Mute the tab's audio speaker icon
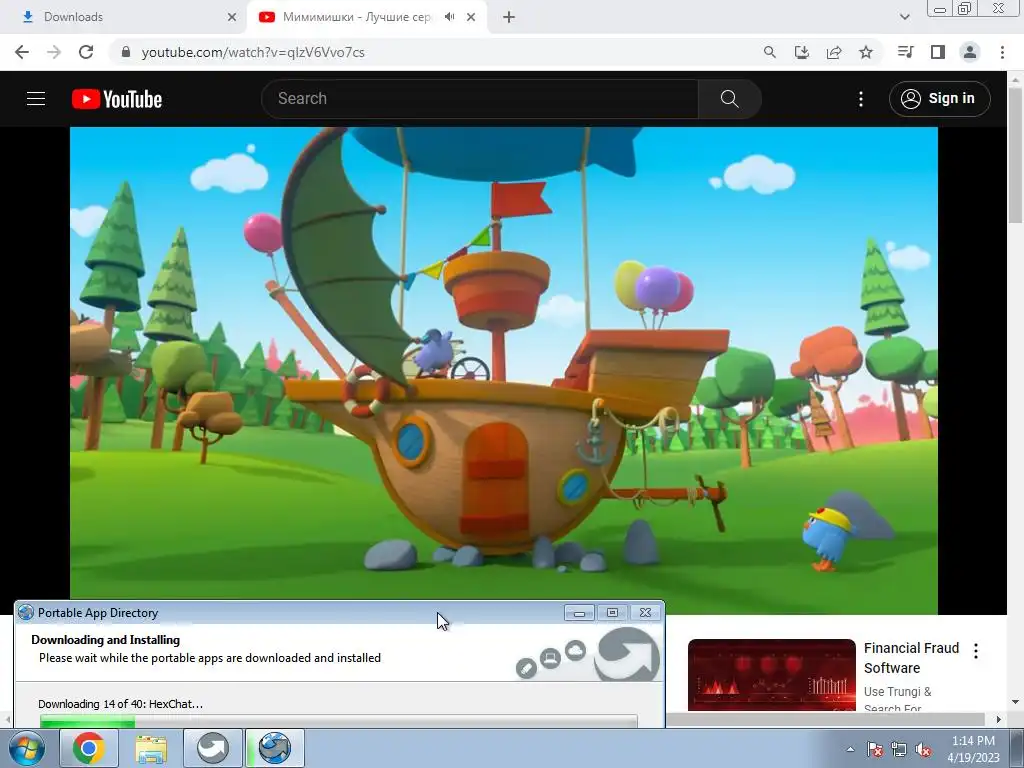The image size is (1024, 768). coord(449,17)
